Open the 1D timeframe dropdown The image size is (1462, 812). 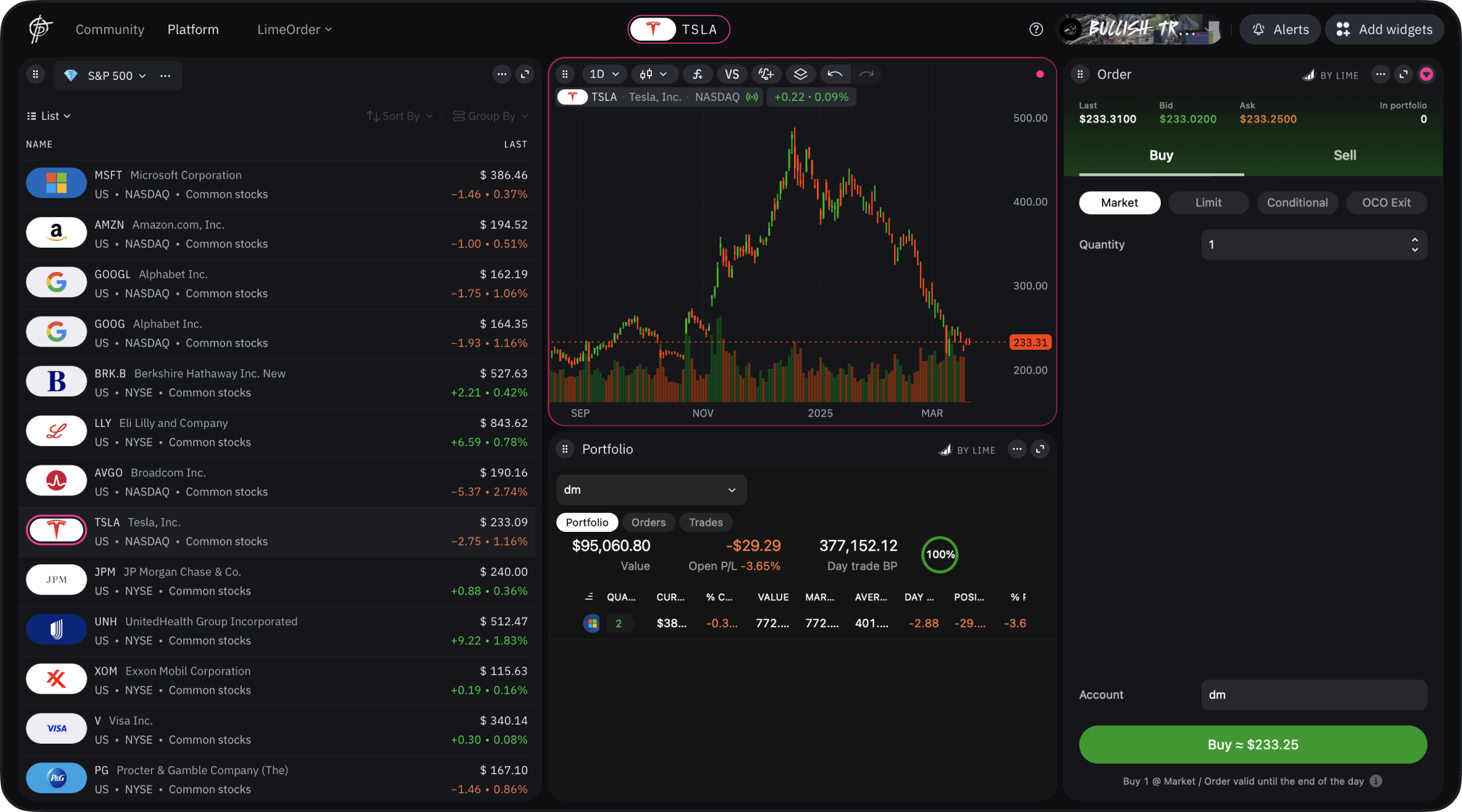[x=604, y=74]
